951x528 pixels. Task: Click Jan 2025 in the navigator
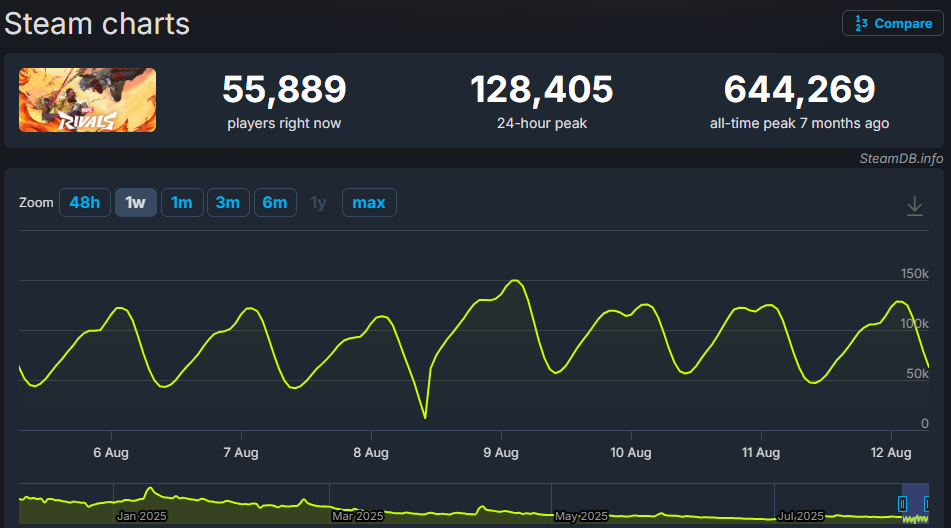click(x=141, y=516)
